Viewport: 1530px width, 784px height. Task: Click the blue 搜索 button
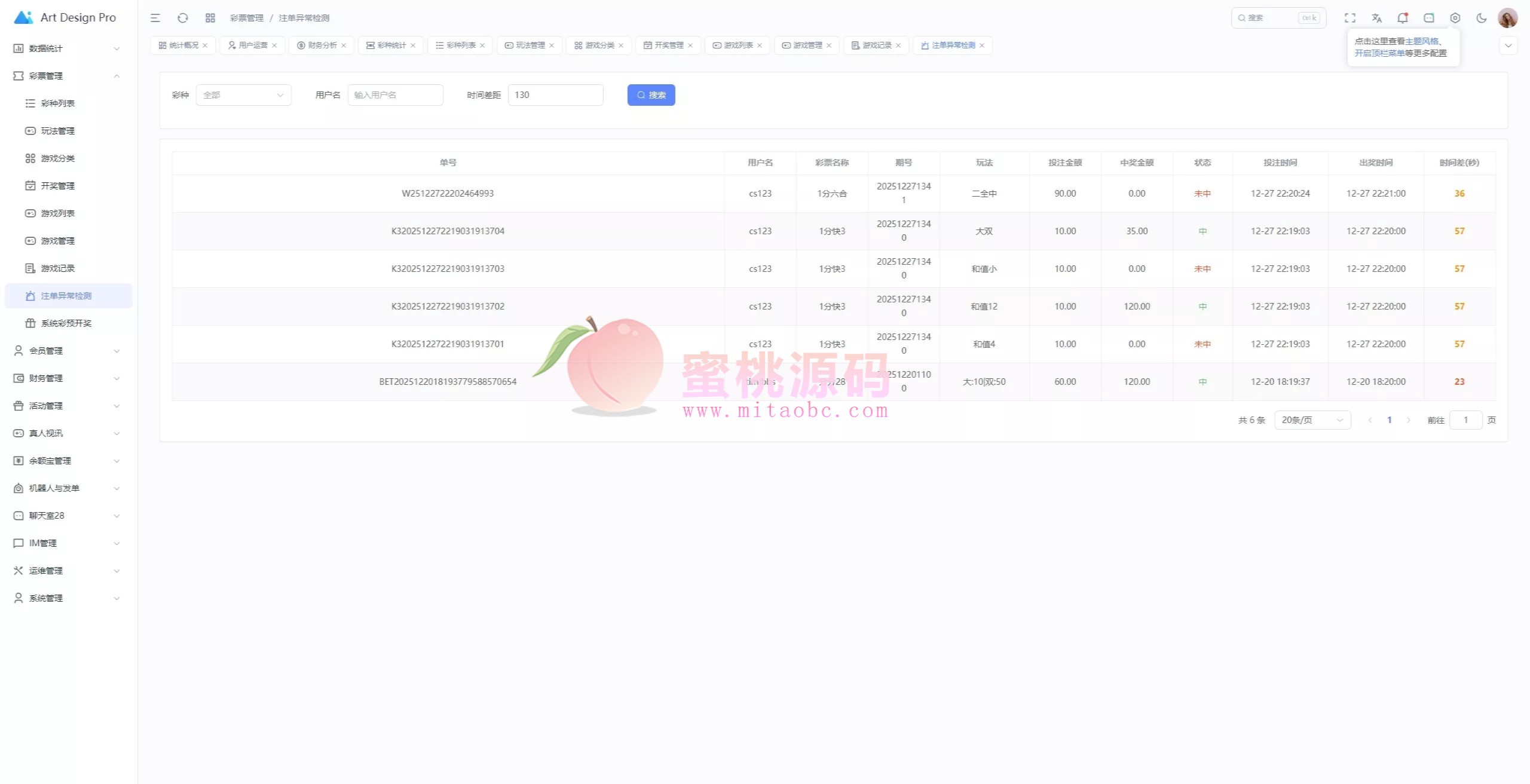click(651, 95)
